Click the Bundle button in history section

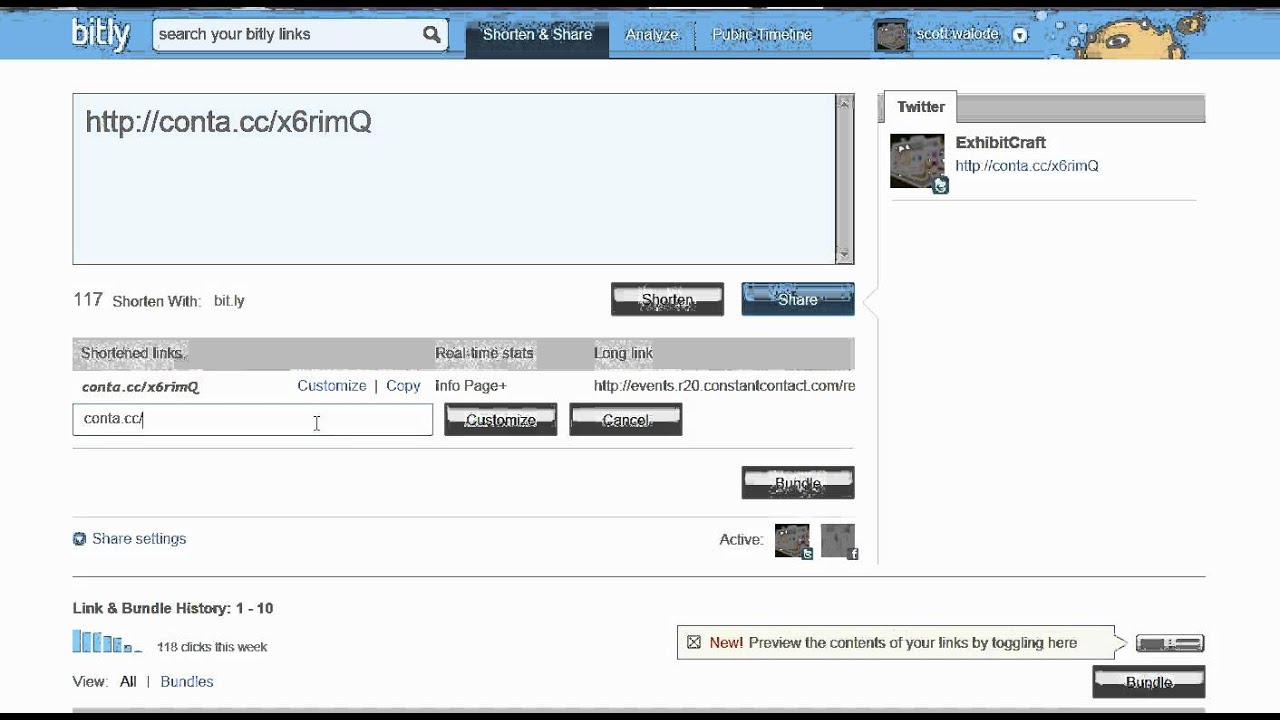(1149, 682)
